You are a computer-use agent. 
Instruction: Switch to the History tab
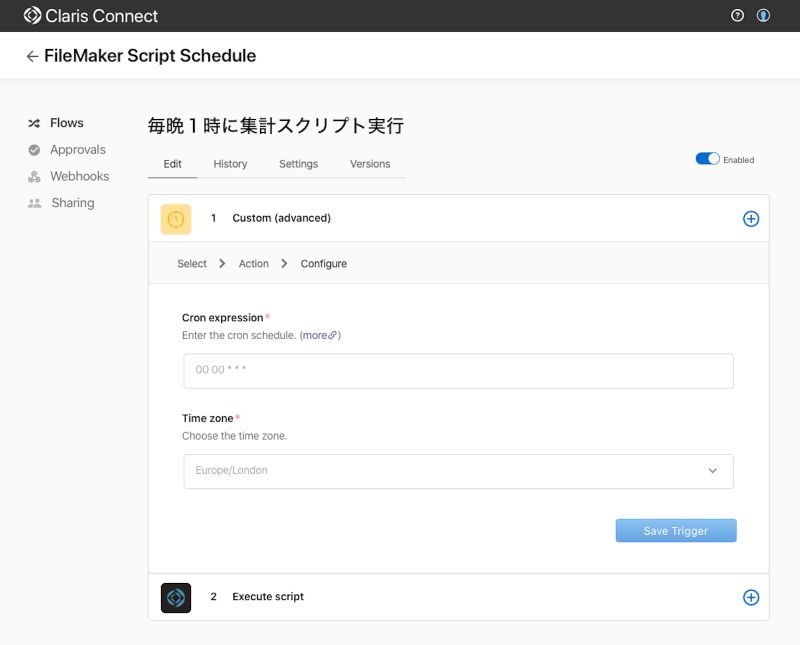coord(230,164)
